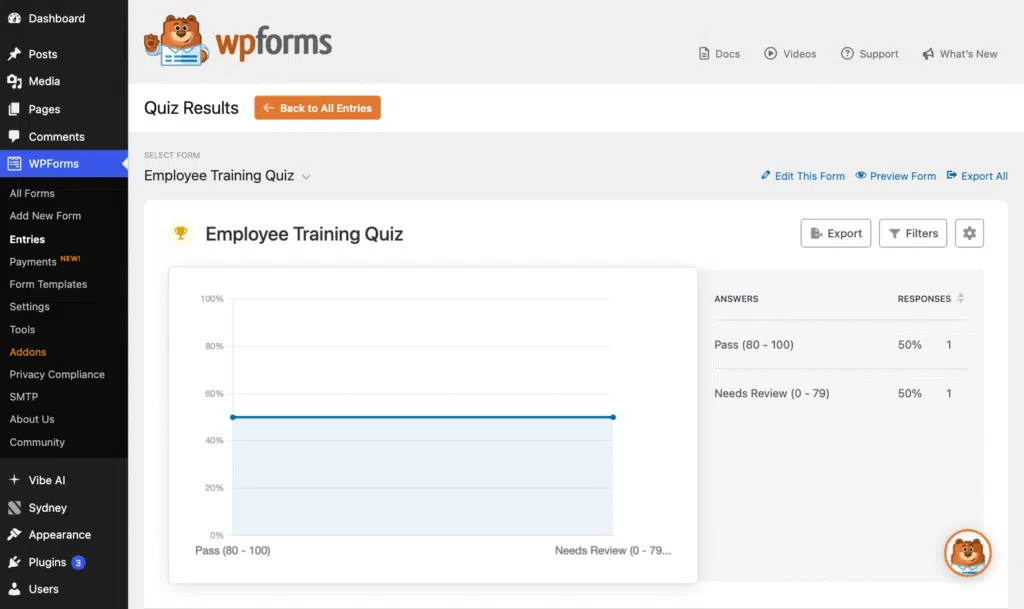Image resolution: width=1024 pixels, height=609 pixels.
Task: Click the WPForms bear mascot logo
Action: (x=177, y=40)
